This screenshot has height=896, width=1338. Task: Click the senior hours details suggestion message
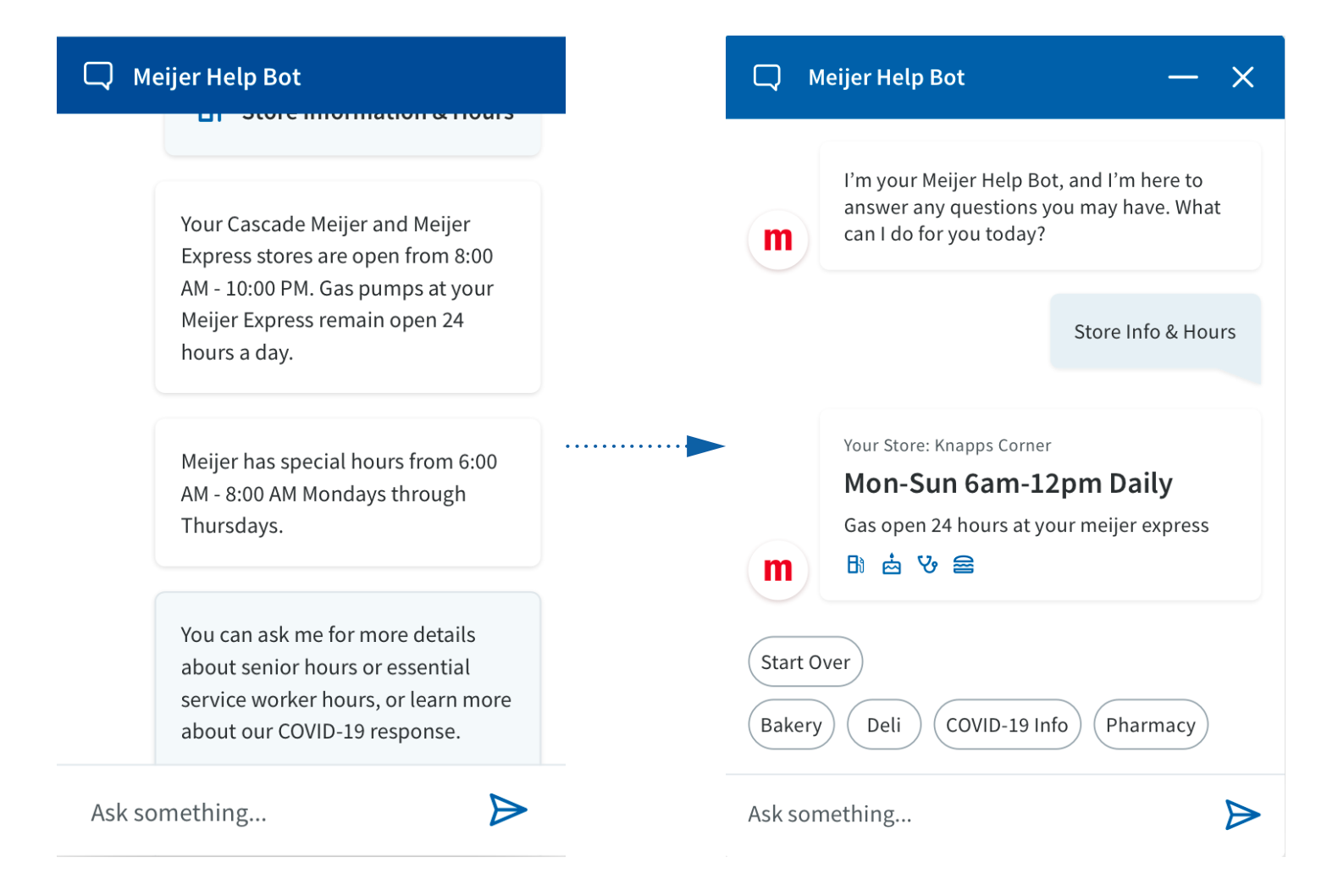click(347, 680)
